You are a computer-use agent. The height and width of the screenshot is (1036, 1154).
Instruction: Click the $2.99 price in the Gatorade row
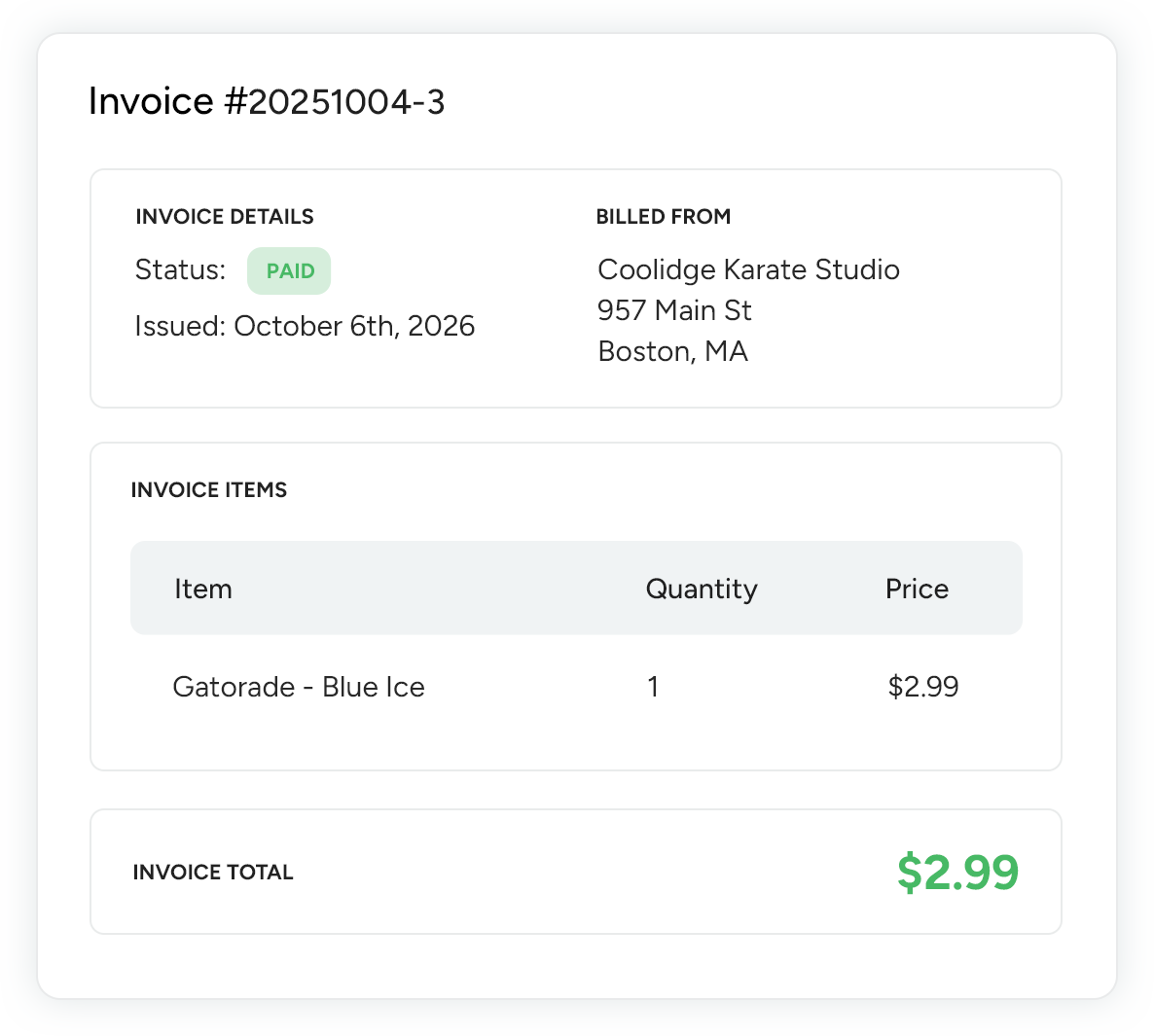click(922, 688)
